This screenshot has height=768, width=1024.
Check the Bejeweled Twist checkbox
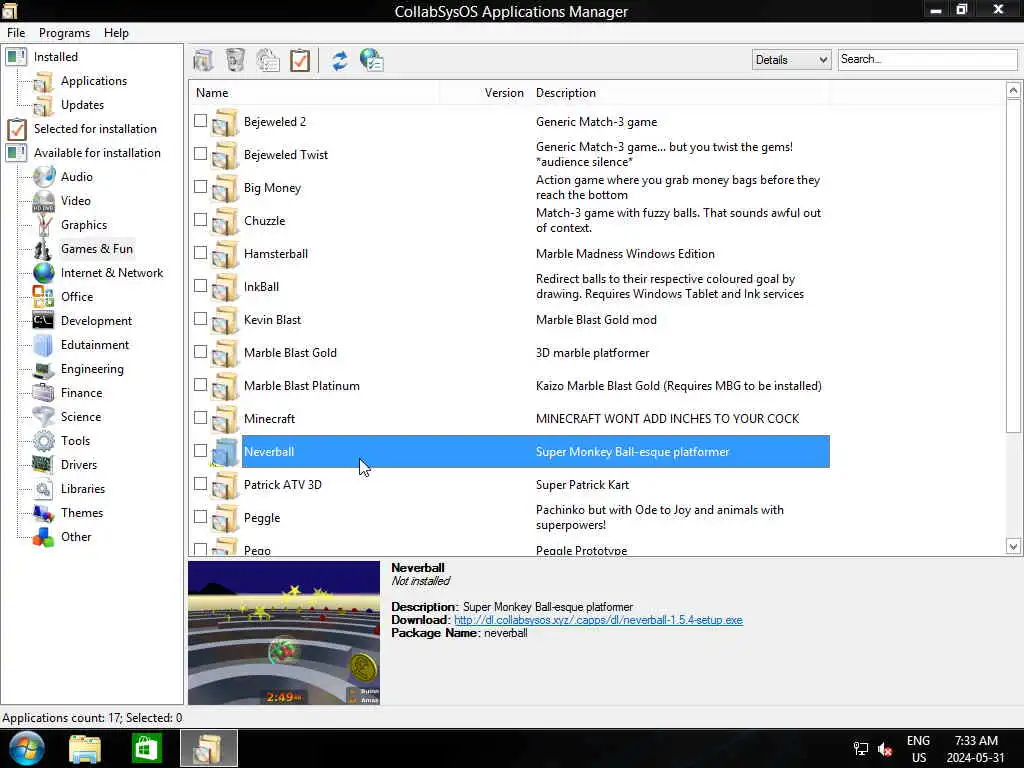[x=200, y=154]
